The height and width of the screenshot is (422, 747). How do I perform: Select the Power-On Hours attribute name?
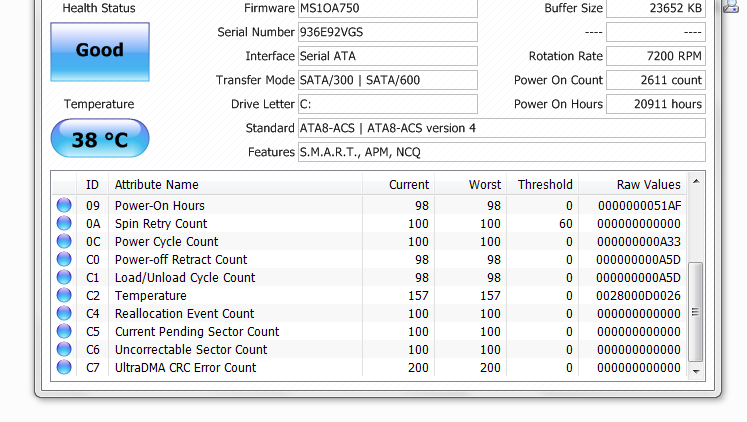pyautogui.click(x=160, y=206)
